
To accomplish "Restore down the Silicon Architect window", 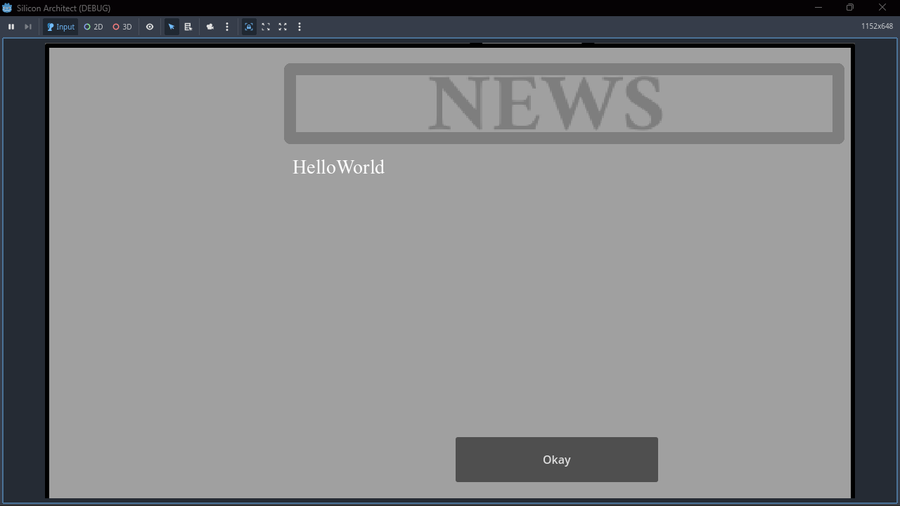I will pos(850,7).
